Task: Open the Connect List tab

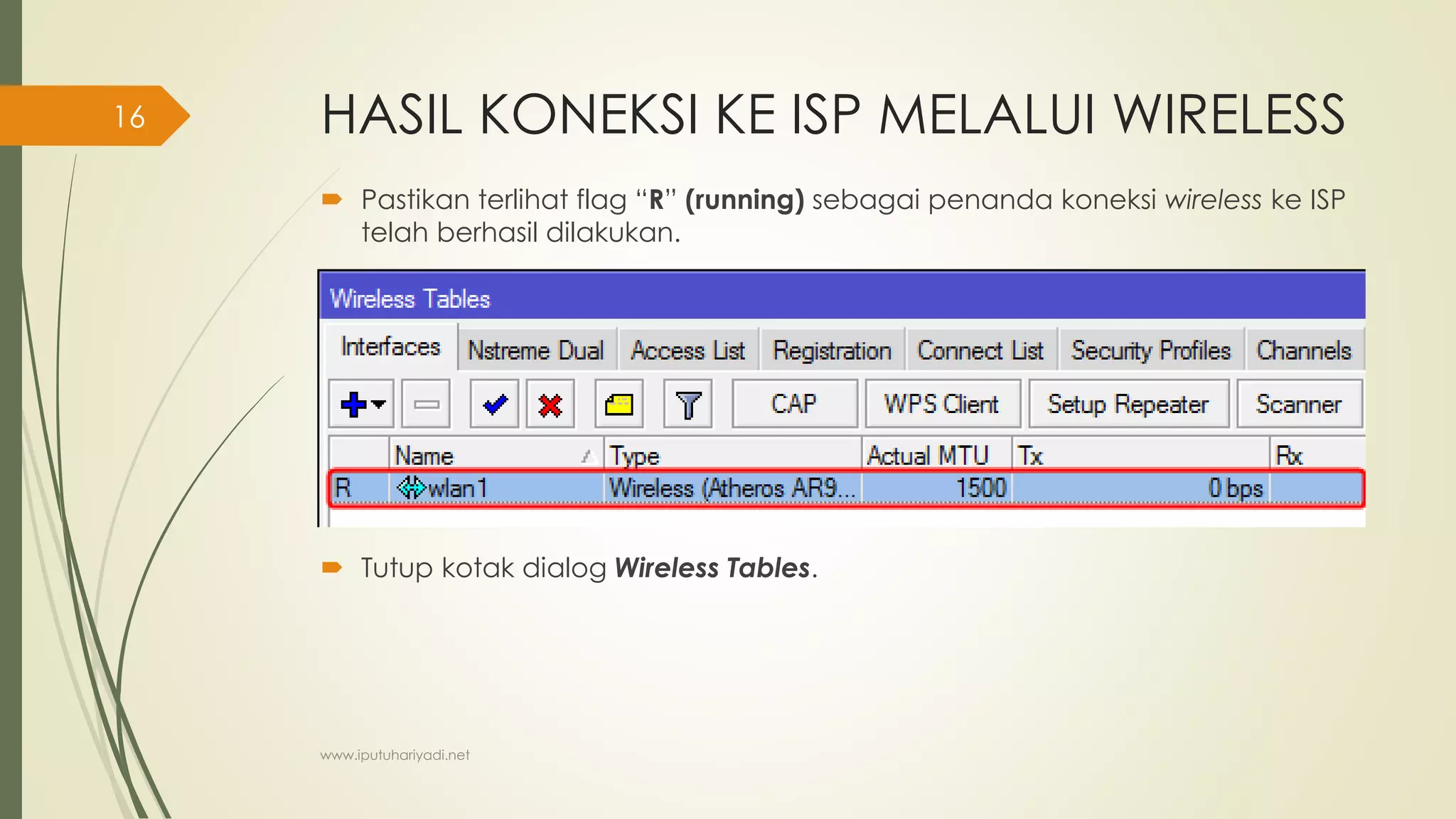Action: pyautogui.click(x=981, y=350)
